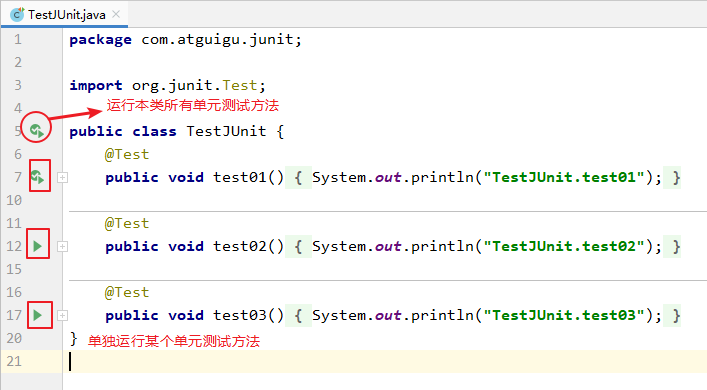Click the run icon beside test01
This screenshot has width=707, height=390.
[x=38, y=177]
